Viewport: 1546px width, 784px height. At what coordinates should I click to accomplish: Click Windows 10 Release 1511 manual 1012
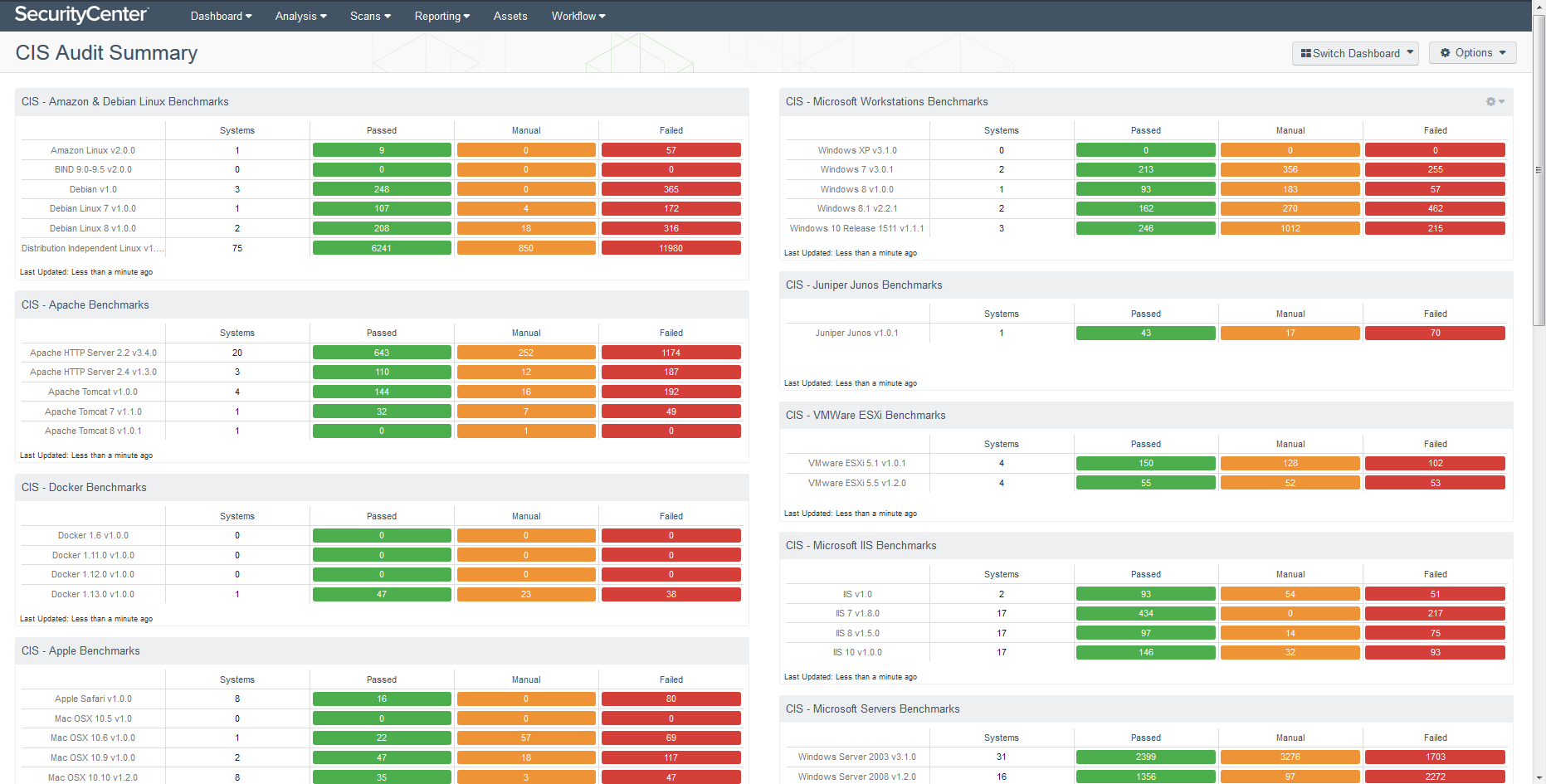click(x=1290, y=228)
